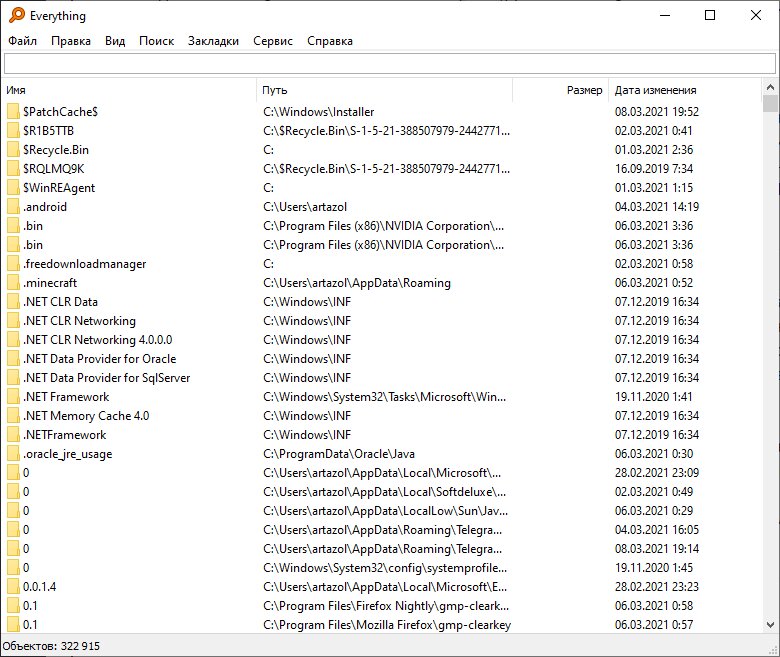Screen dimensions: 780x657
Task: Select the .NET CLR Networking 4.0.0.0 name
Action: (x=98, y=340)
